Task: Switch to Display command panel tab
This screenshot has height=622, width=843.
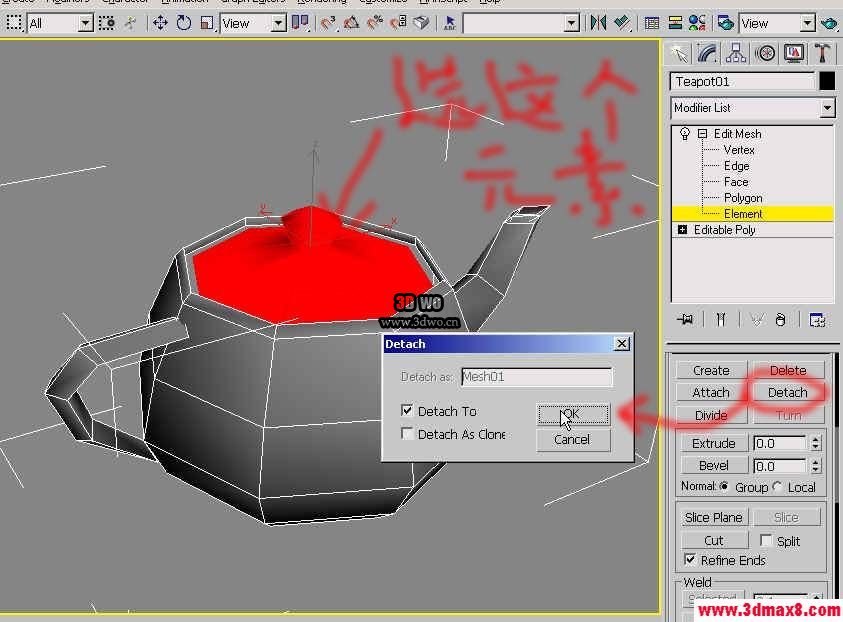Action: [794, 53]
